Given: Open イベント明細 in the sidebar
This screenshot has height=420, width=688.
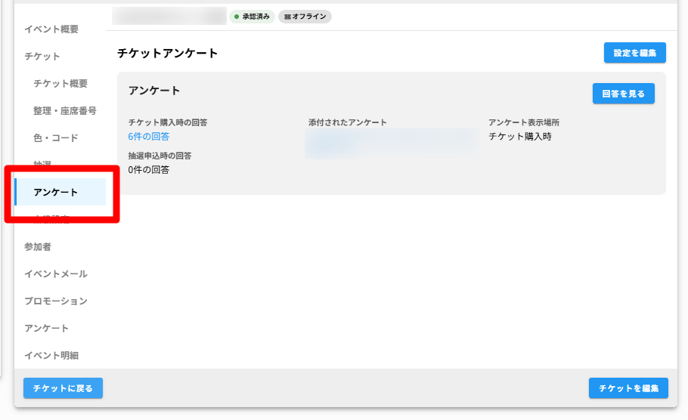Looking at the screenshot, I should point(51,355).
